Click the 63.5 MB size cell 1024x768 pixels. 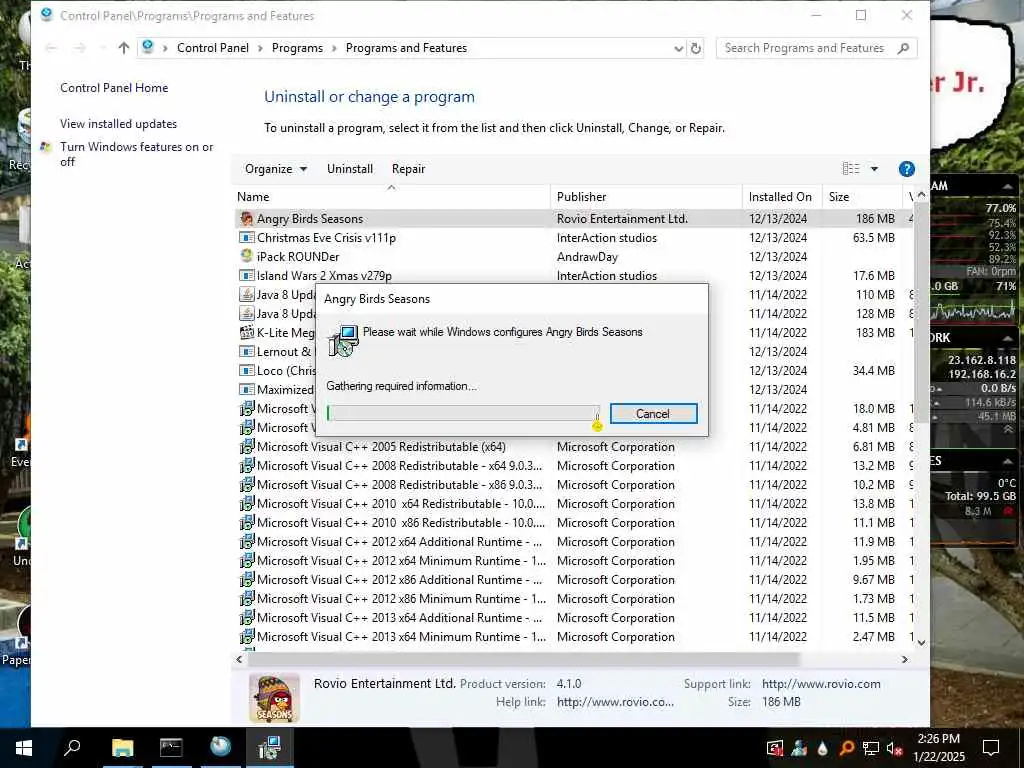[874, 238]
